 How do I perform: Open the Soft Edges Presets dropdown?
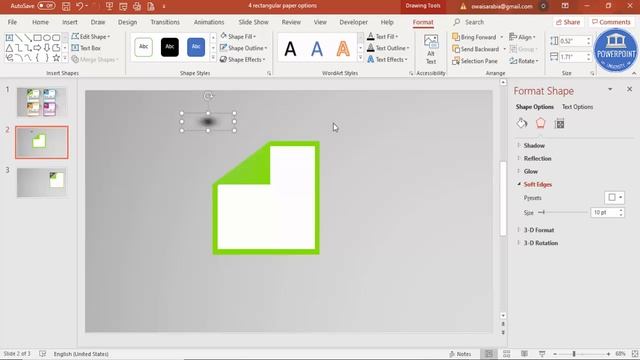[x=615, y=198]
